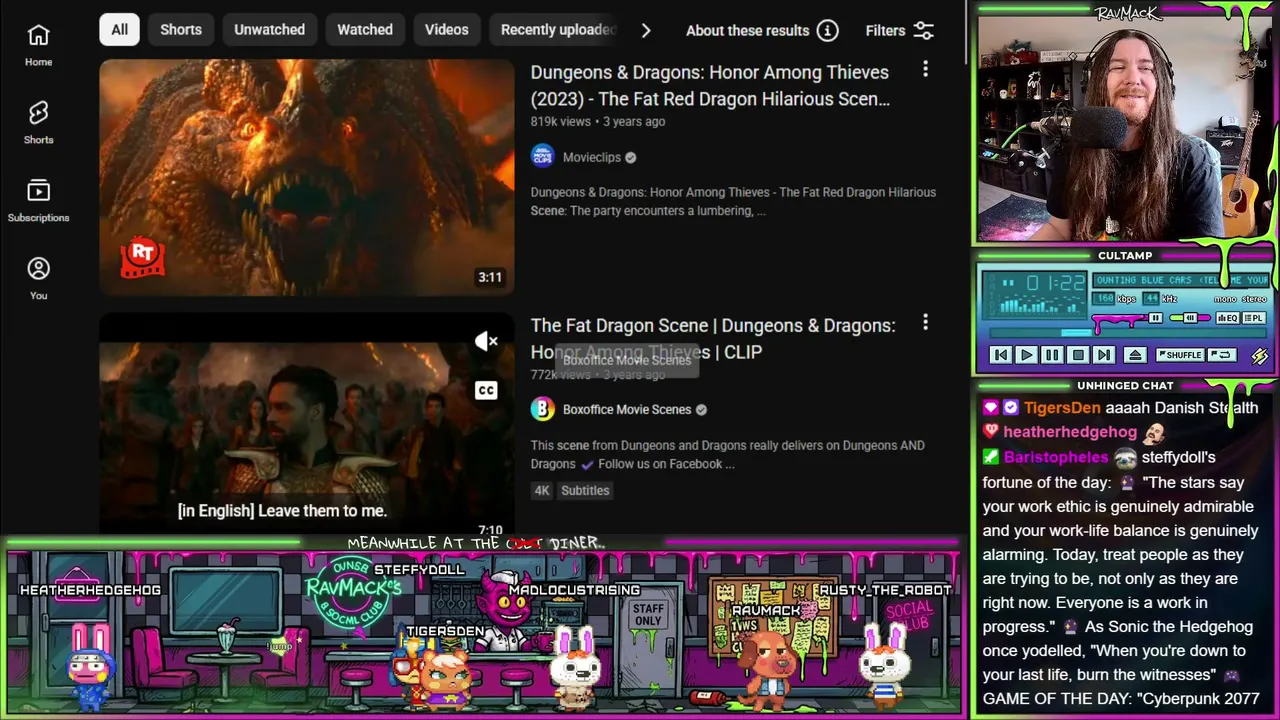Unmute the Fat Dragon Scene video preview

coord(486,342)
